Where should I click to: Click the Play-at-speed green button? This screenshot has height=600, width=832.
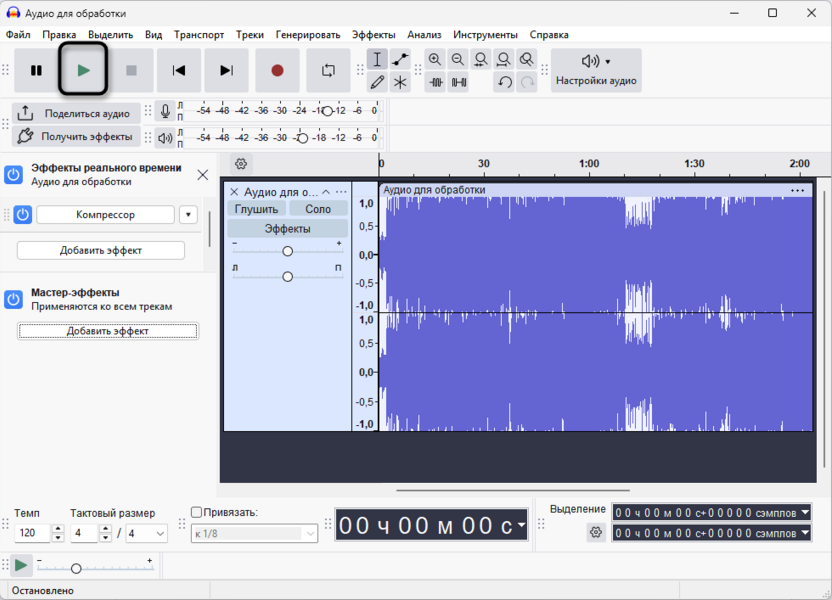point(21,566)
